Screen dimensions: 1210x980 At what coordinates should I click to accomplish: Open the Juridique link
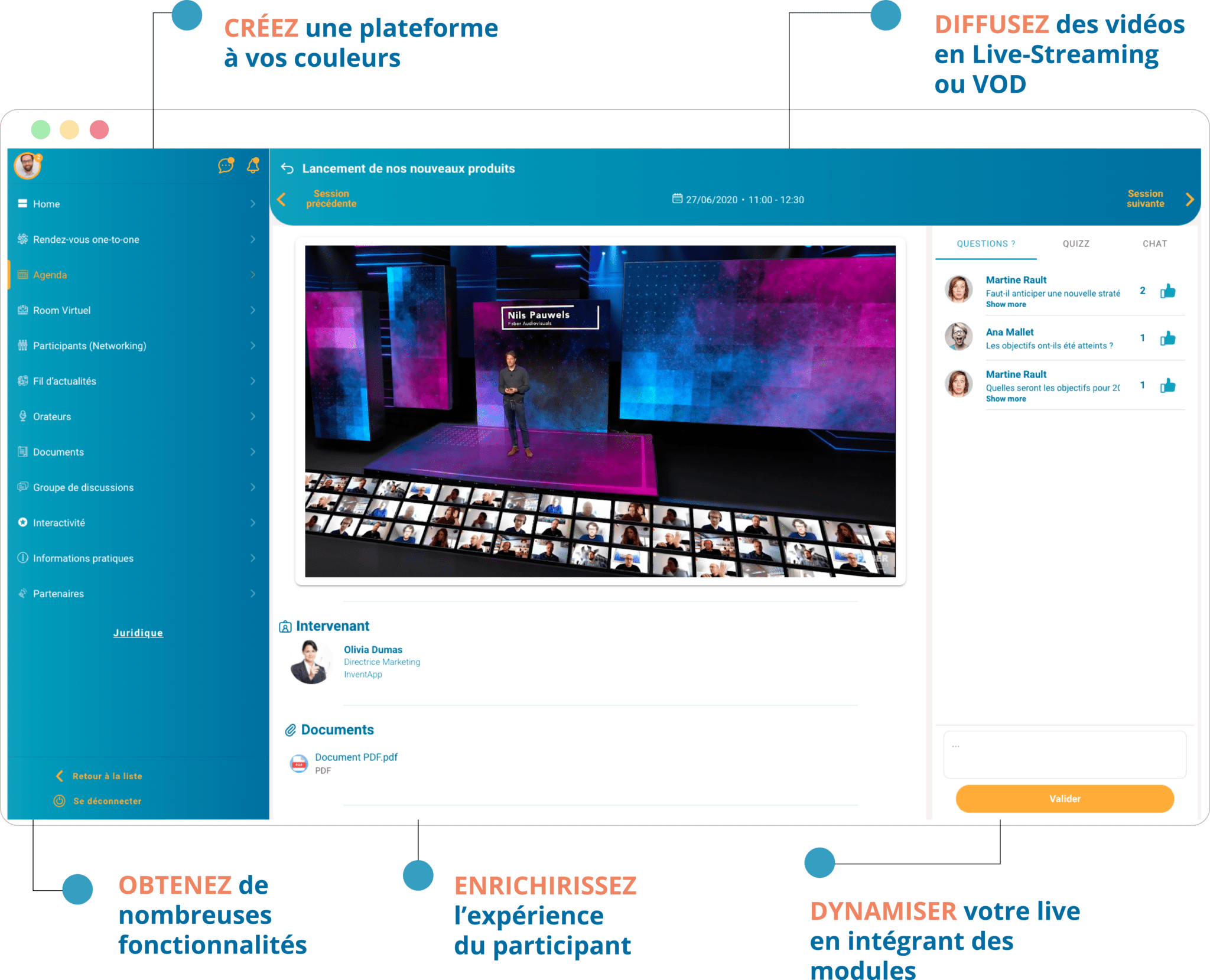(138, 633)
